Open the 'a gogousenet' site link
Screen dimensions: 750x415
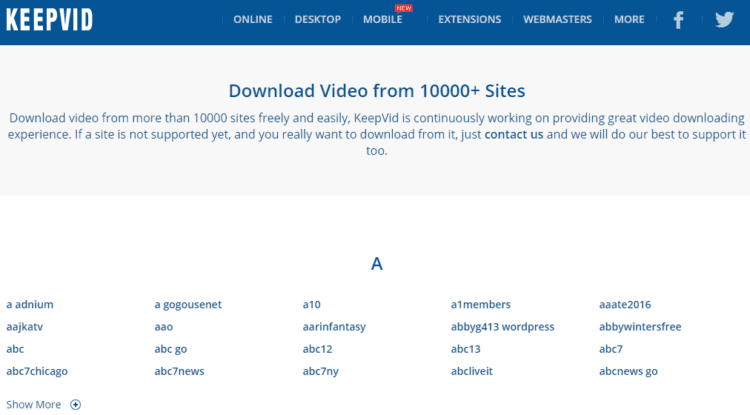click(188, 305)
